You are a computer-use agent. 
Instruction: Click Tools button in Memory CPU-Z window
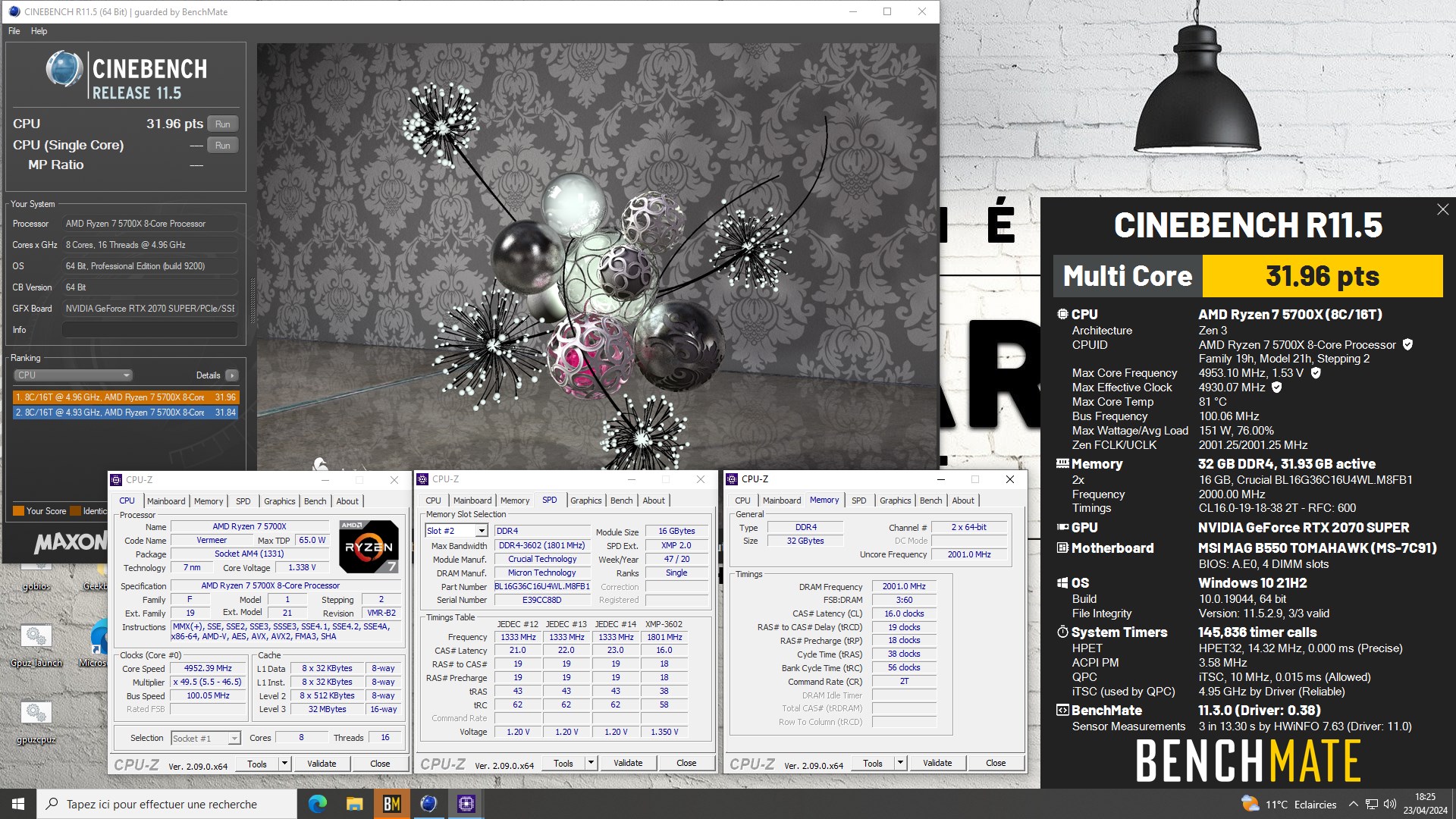pos(872,763)
